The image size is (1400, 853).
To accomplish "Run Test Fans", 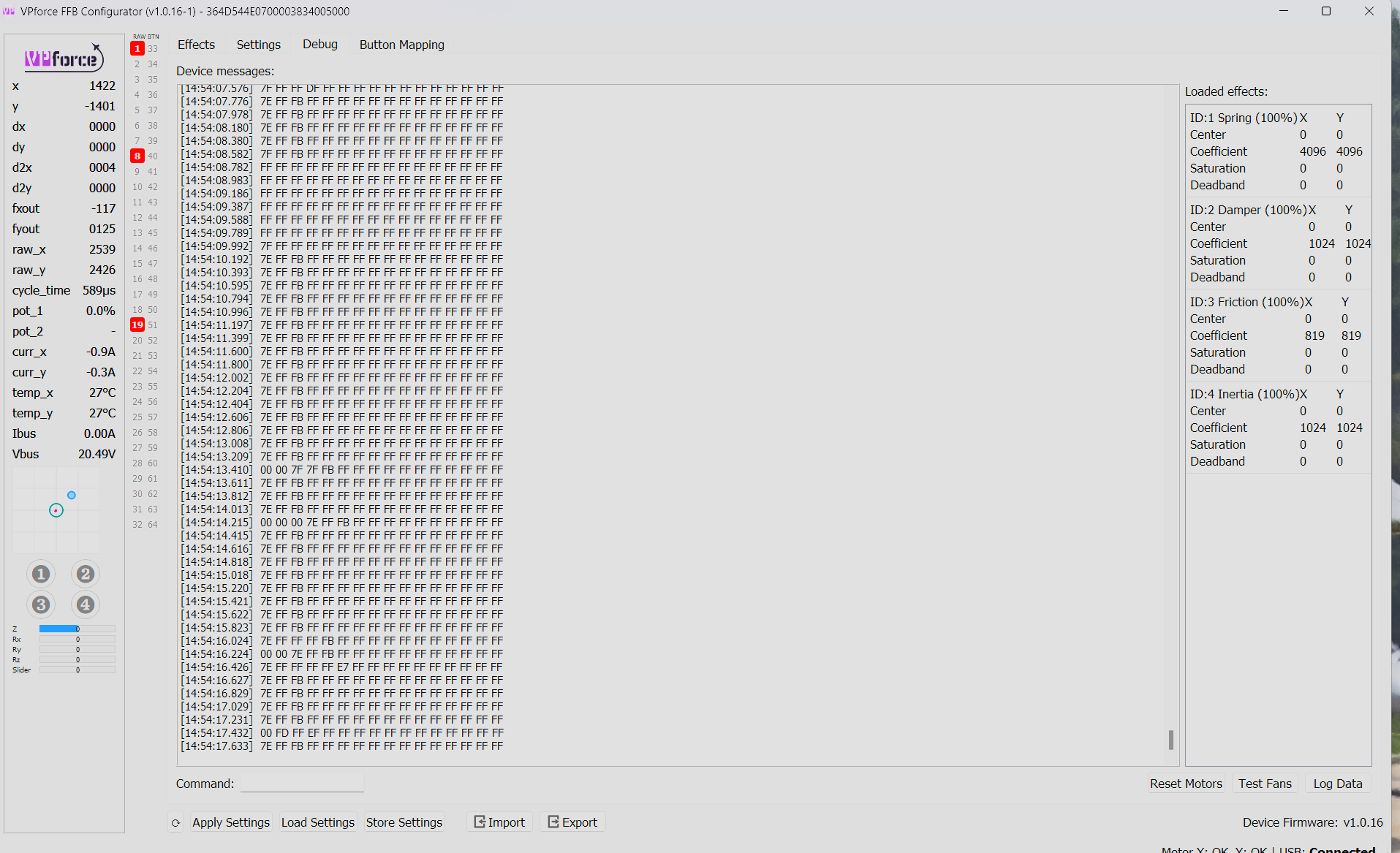I will click(x=1264, y=783).
